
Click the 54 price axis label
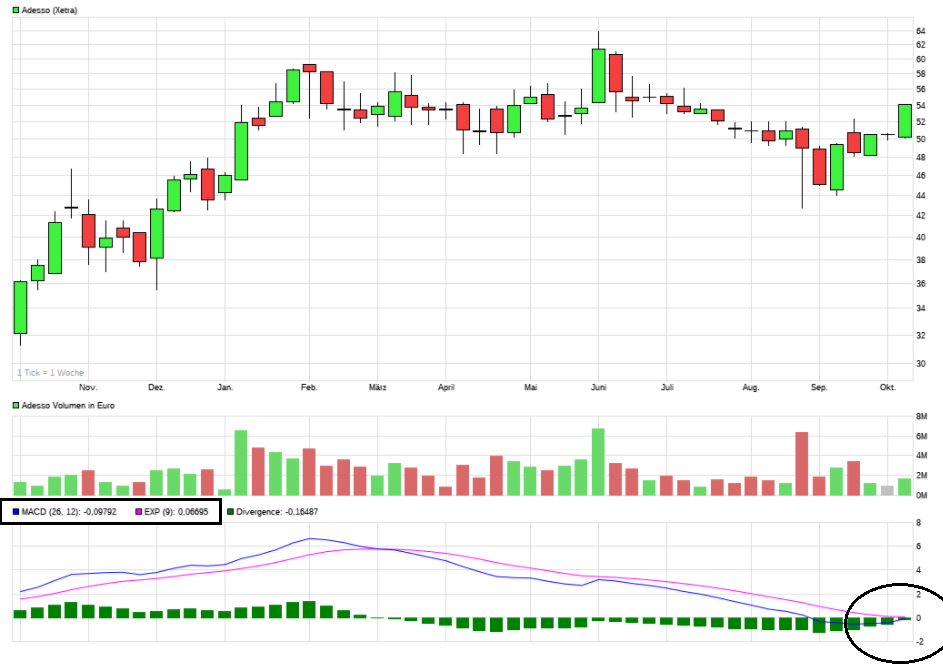[x=921, y=106]
